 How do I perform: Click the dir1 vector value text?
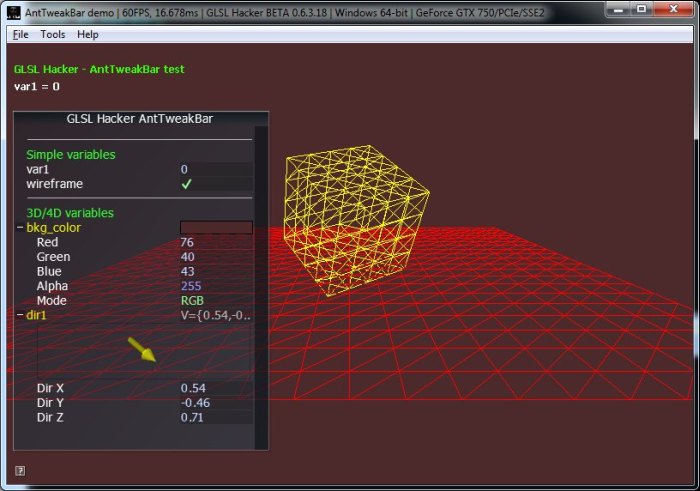216,315
